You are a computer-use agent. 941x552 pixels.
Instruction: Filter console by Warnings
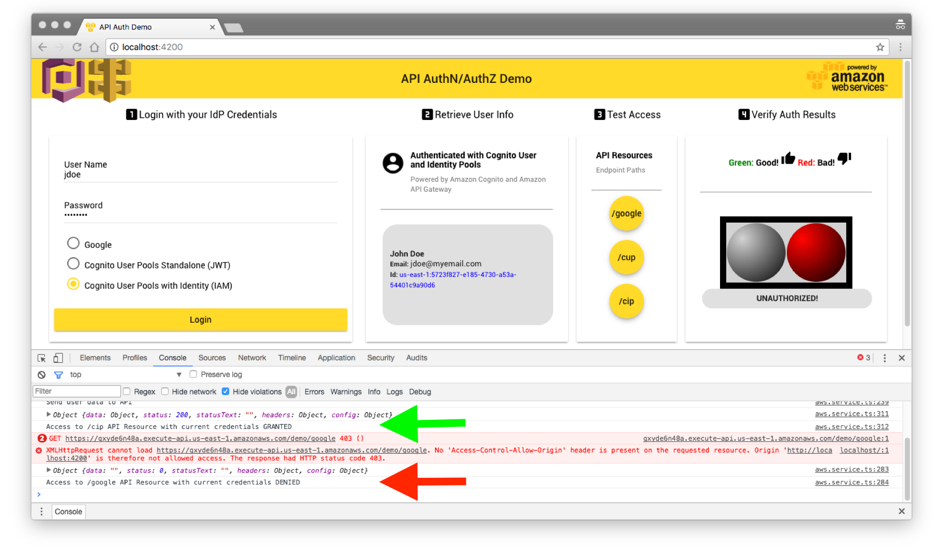coord(346,392)
